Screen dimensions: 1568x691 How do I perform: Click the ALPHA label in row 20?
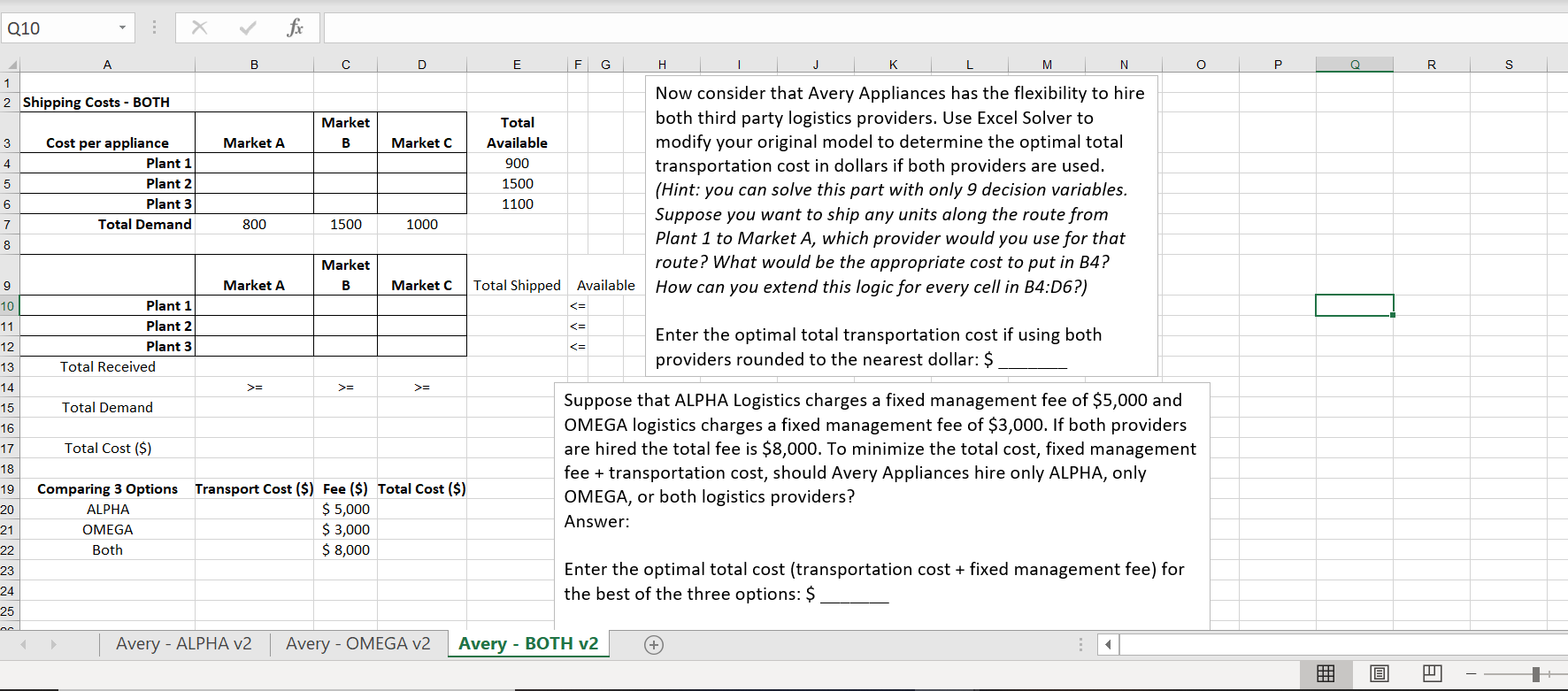tap(107, 510)
